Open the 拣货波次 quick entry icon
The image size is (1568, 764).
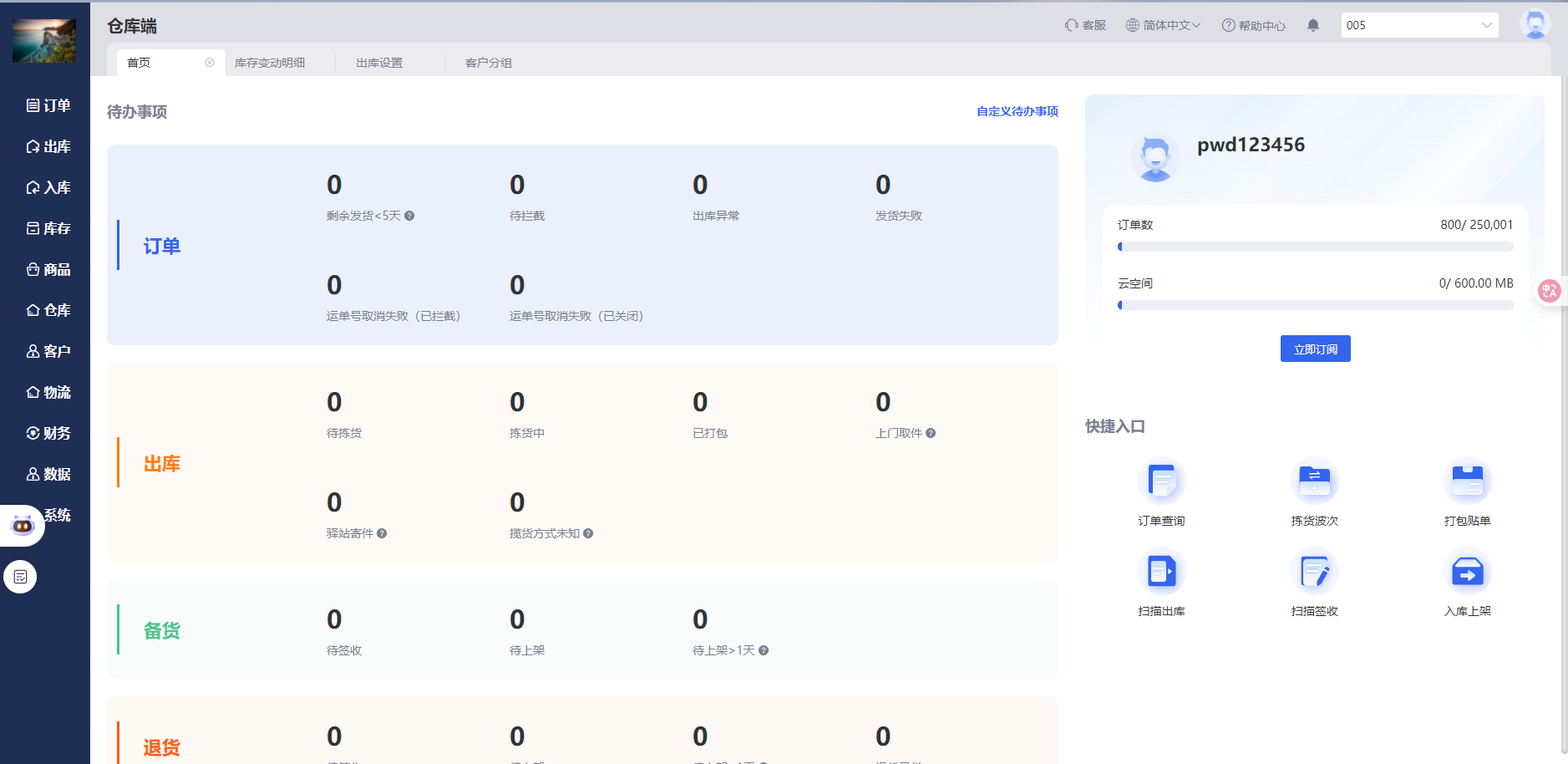coord(1314,482)
